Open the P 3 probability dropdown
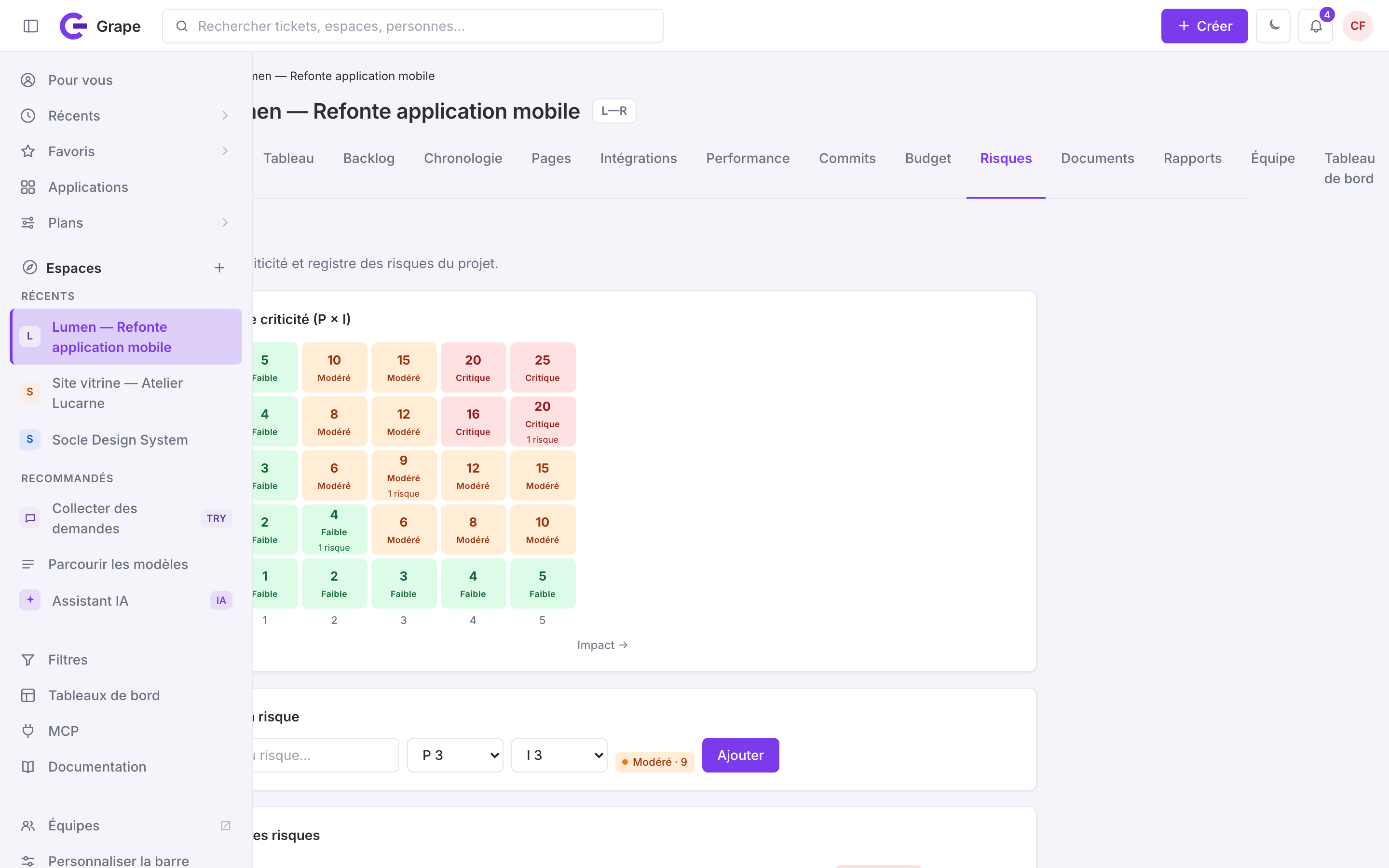The width and height of the screenshot is (1389, 868). click(x=455, y=755)
